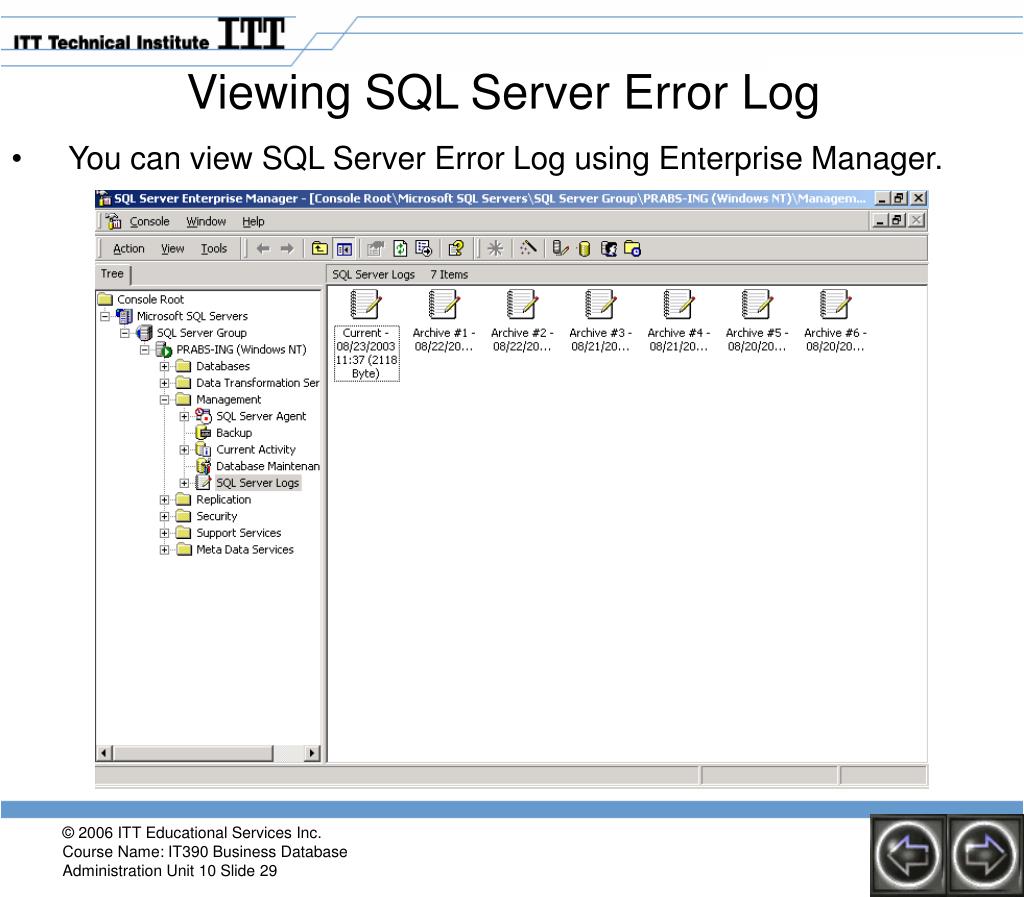The width and height of the screenshot is (1024, 897).
Task: Click the tree horizontal scrollbar thumb
Action: point(193,753)
